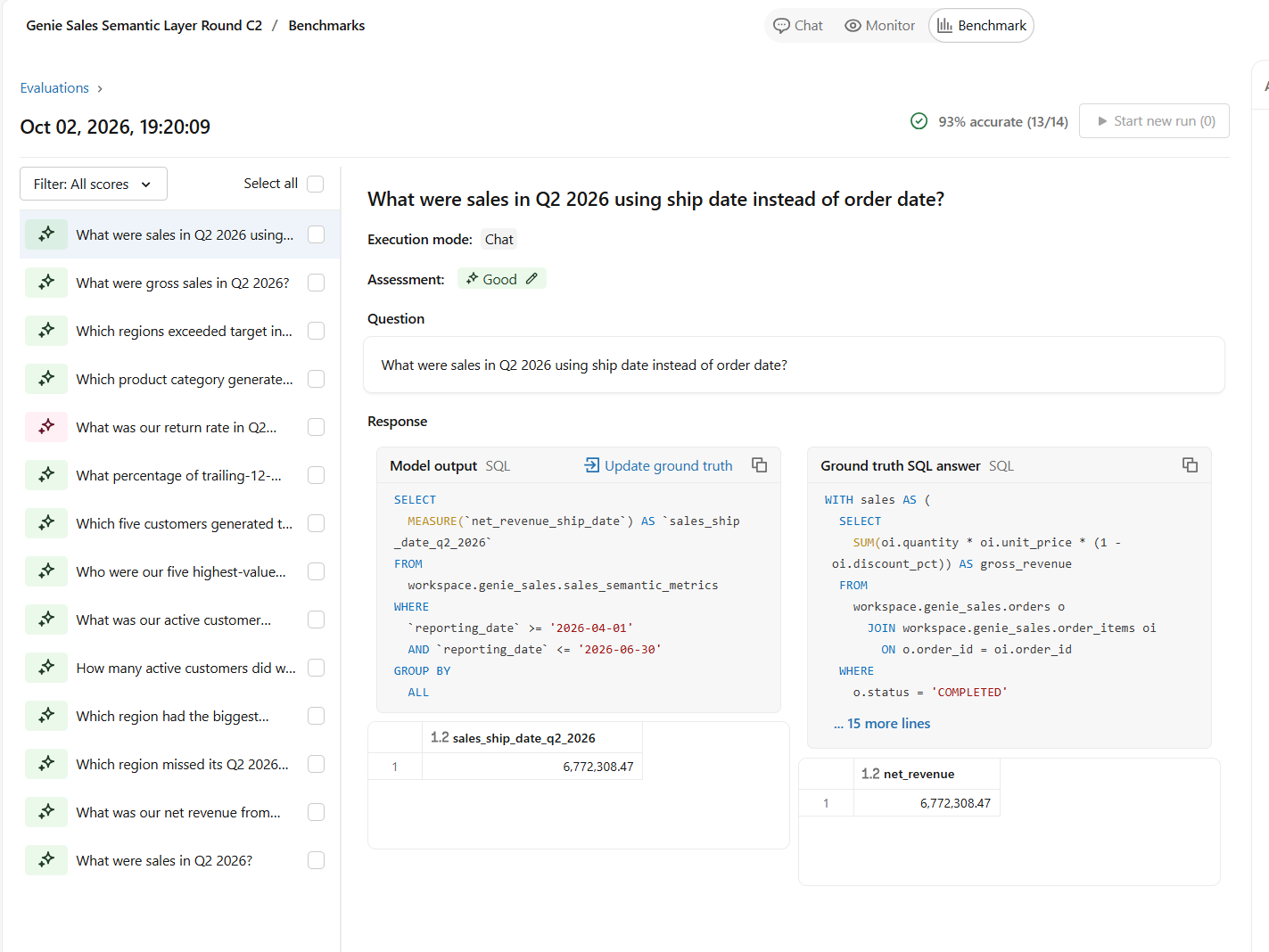Click 'Start new run (0)' button
Screen dimensions: 1269x952
coord(1154,121)
